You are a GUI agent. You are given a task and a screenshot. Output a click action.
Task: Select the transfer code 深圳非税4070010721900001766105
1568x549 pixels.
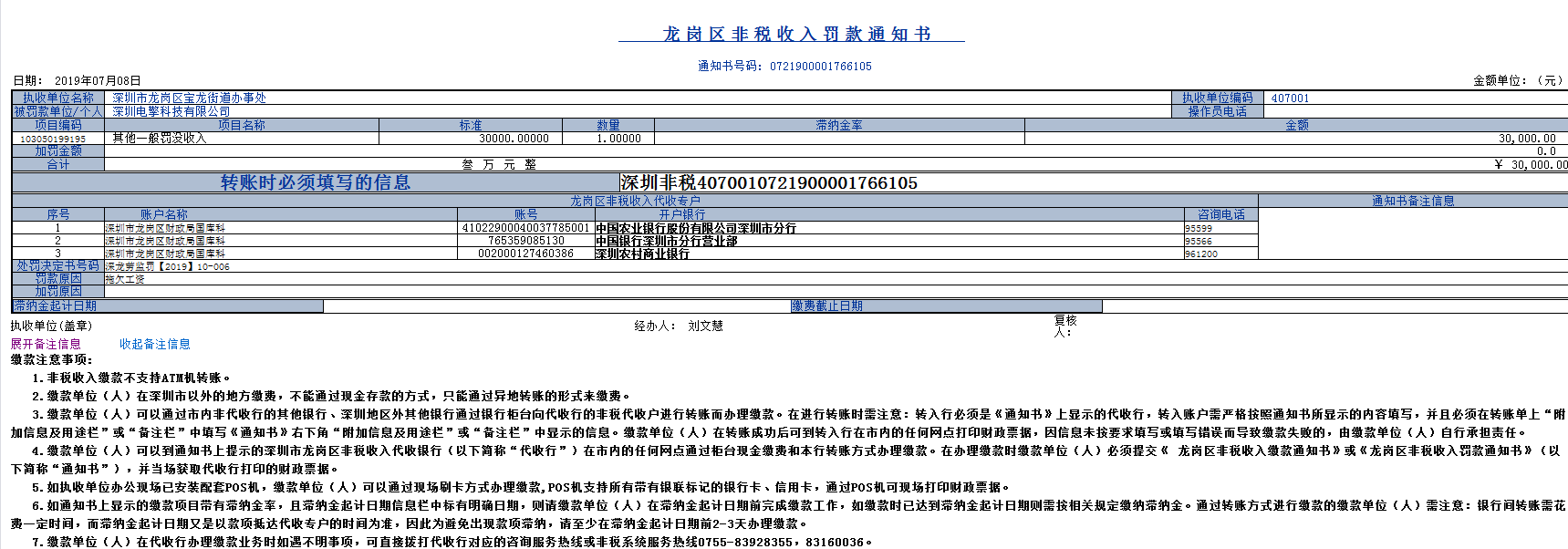coord(769,182)
